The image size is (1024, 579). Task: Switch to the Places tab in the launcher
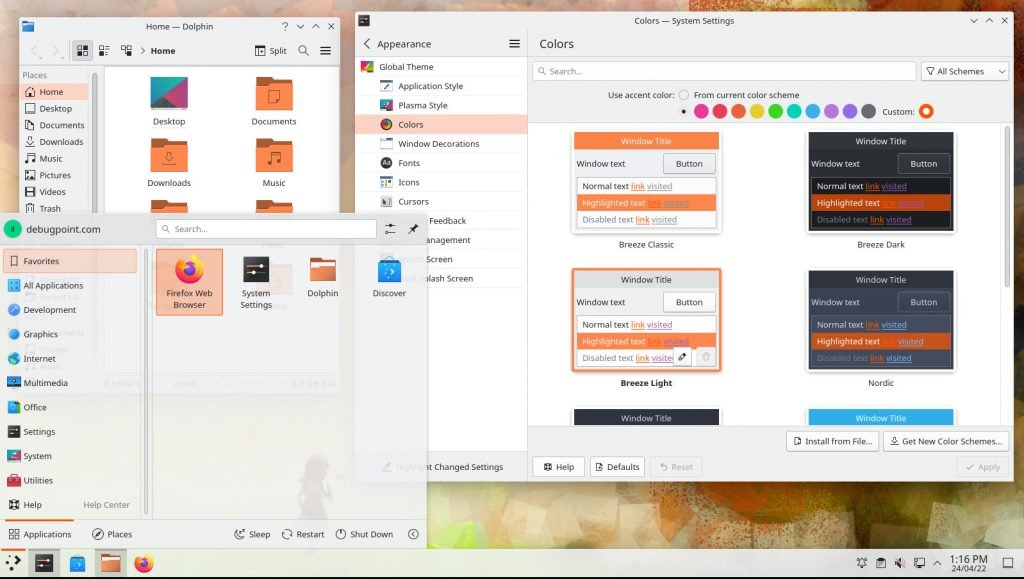pyautogui.click(x=112, y=534)
